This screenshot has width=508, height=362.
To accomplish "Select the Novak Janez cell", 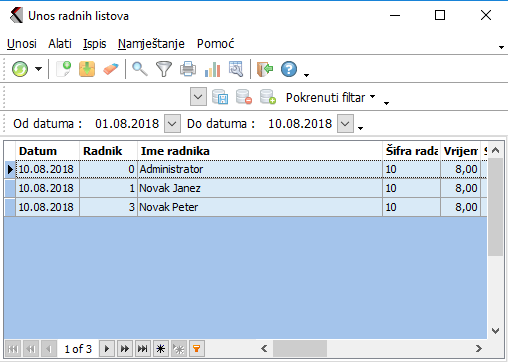I will 260,188.
